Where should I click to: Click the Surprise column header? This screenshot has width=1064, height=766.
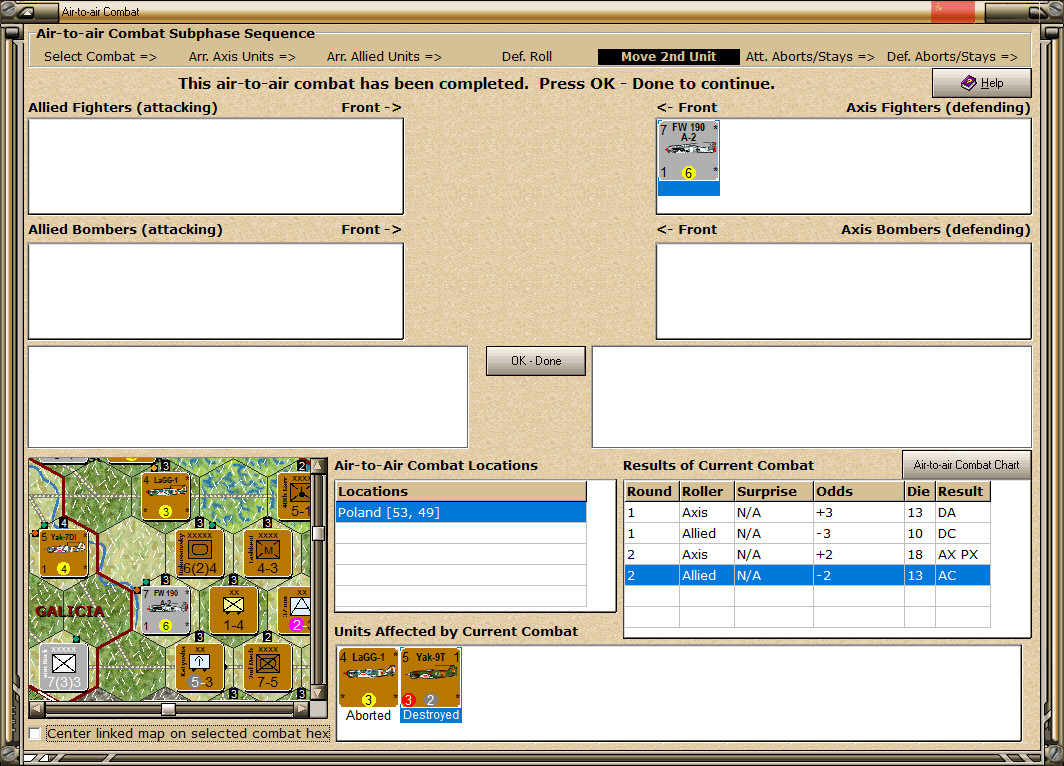774,491
